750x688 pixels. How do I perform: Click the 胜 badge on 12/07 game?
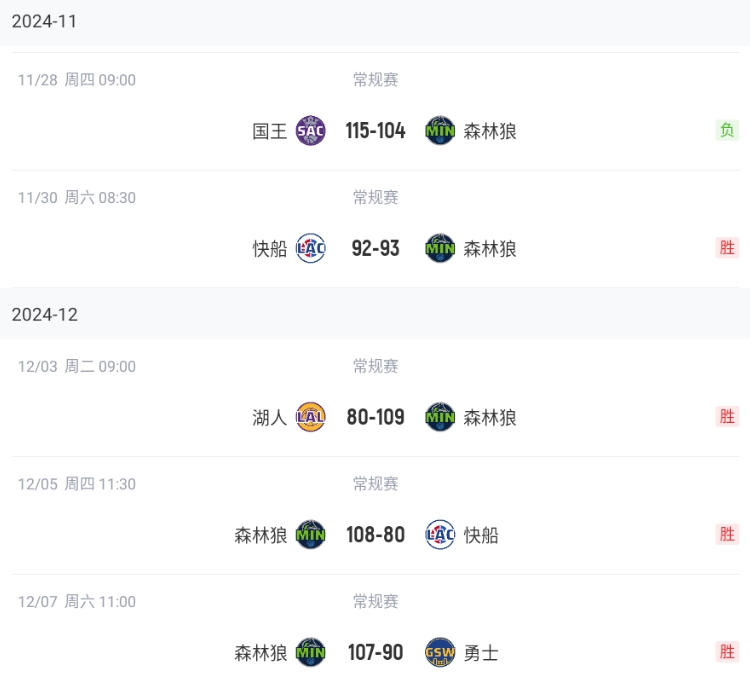[727, 652]
